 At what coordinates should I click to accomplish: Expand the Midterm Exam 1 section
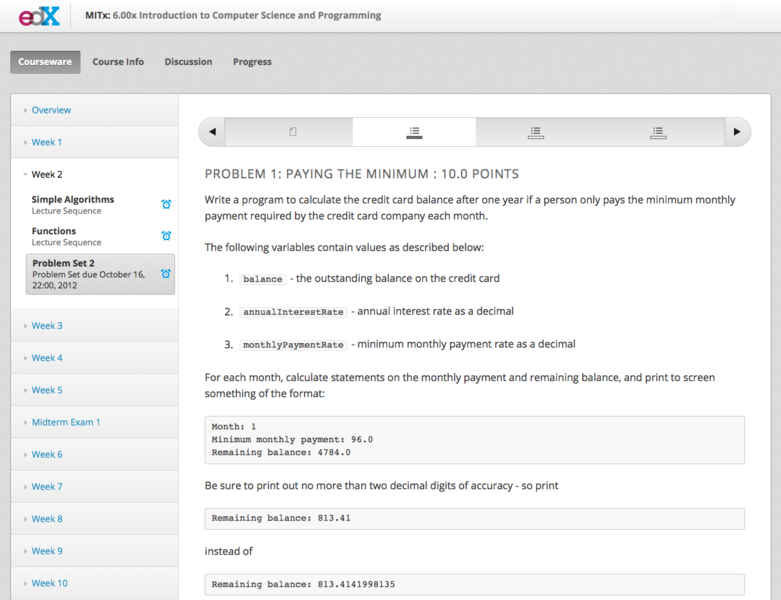(65, 422)
